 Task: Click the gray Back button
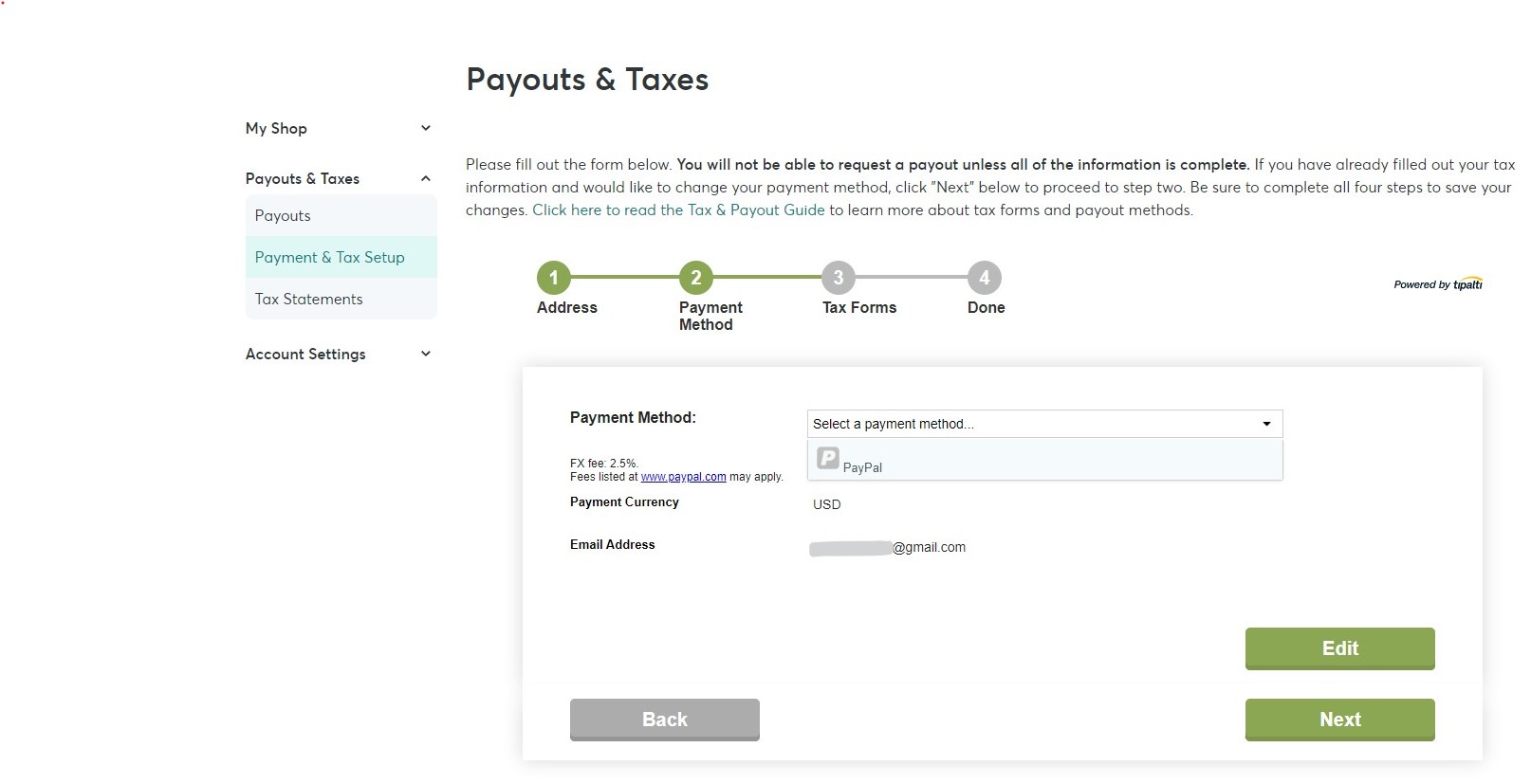tap(665, 720)
